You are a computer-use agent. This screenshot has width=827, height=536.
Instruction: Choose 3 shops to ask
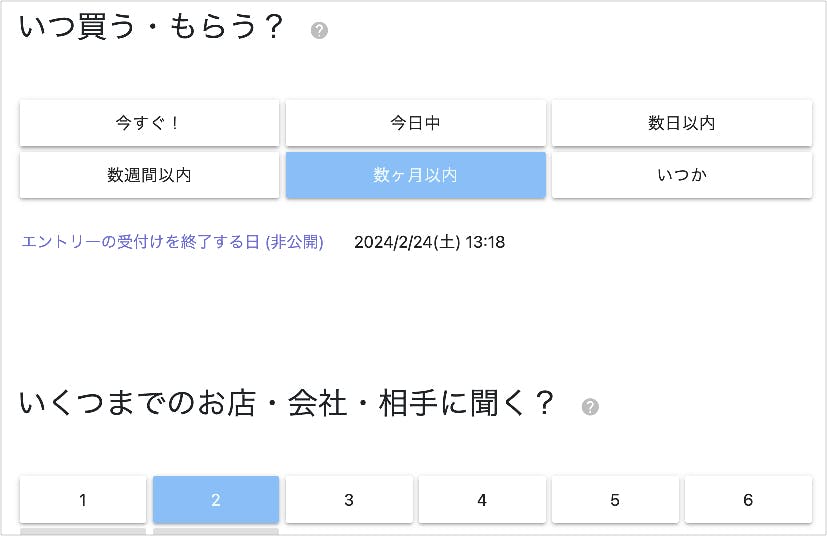tap(349, 499)
